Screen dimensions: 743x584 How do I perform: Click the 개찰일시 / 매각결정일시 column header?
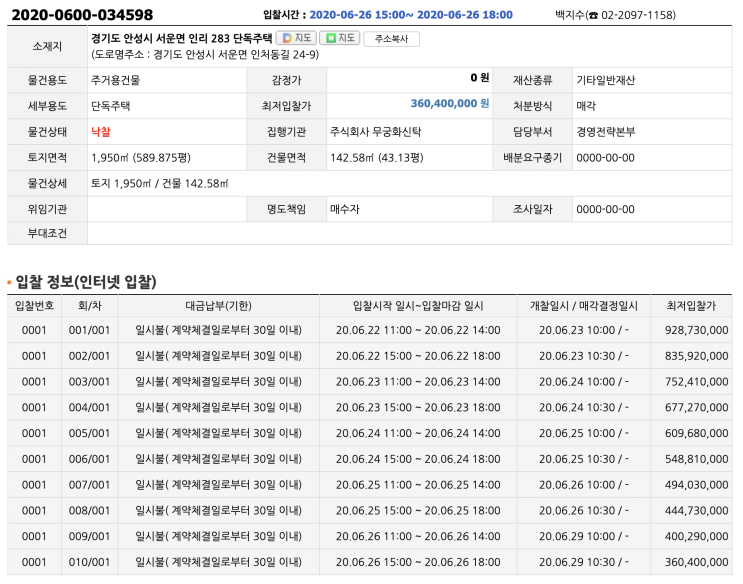pyautogui.click(x=584, y=306)
